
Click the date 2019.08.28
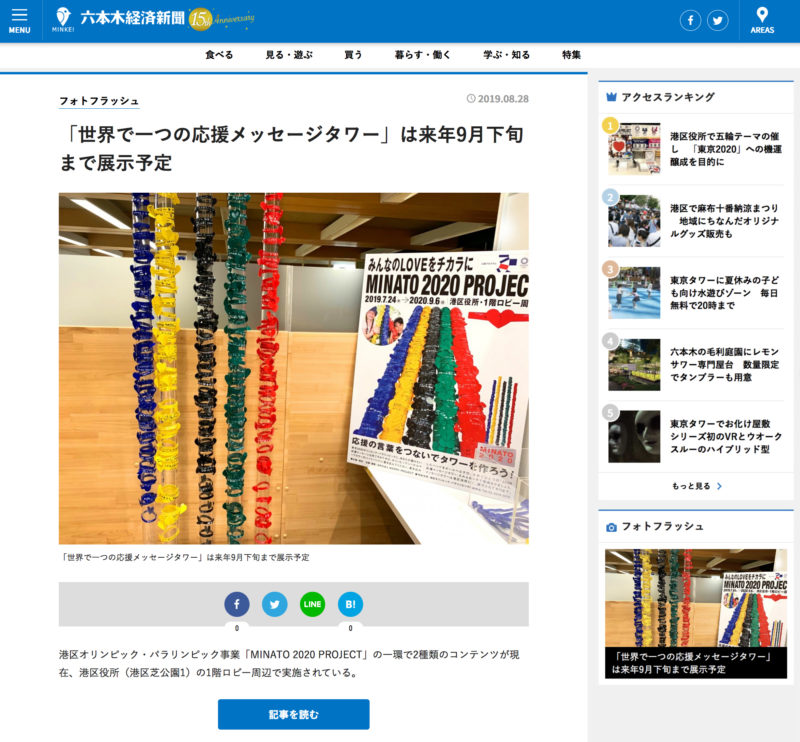click(503, 98)
